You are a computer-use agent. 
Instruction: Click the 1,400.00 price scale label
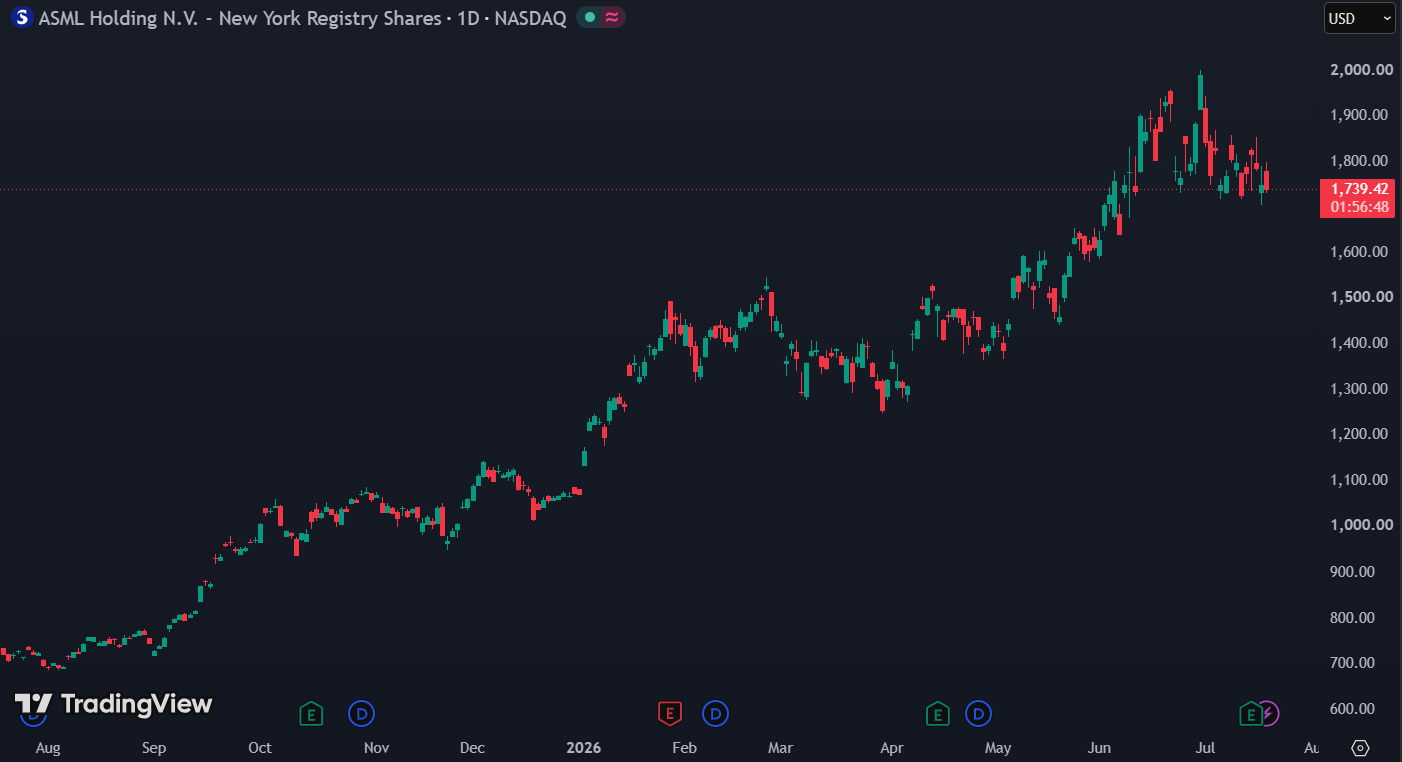click(1358, 343)
